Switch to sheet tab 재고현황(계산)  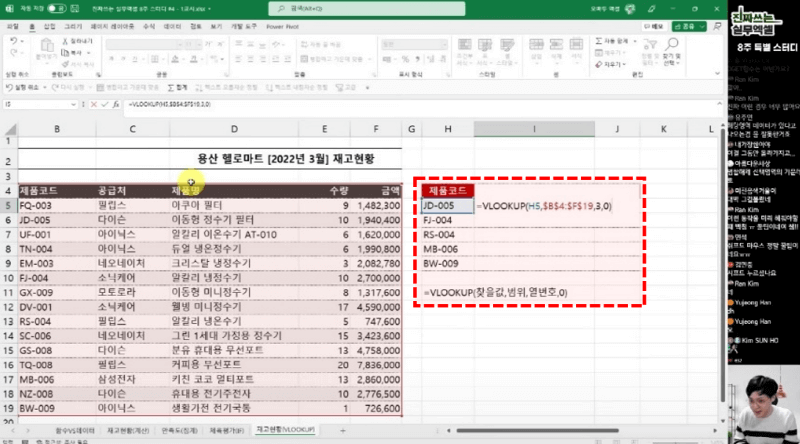128,431
